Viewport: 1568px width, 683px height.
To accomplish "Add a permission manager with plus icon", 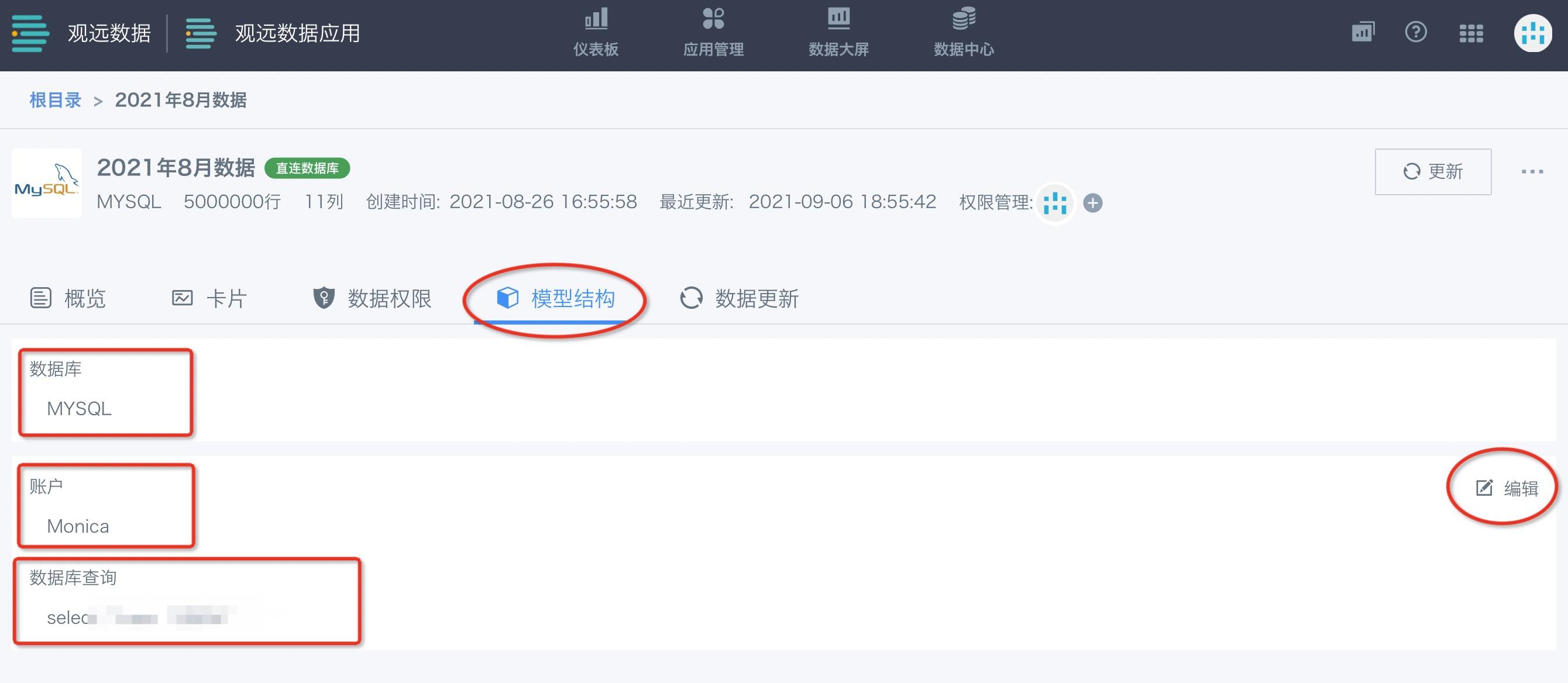I will 1092,202.
